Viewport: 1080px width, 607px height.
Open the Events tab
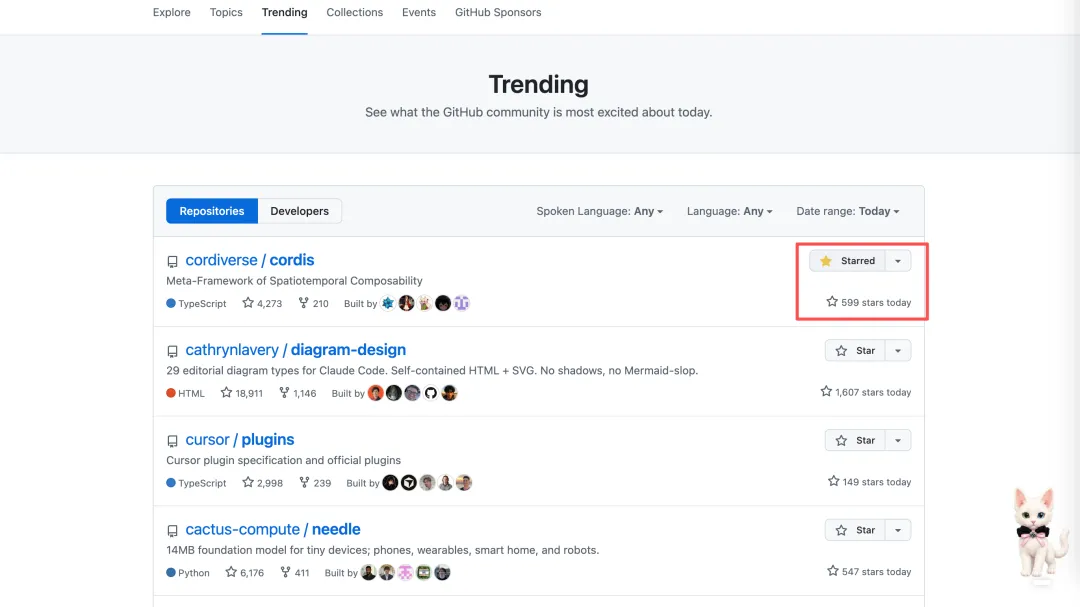coord(419,12)
